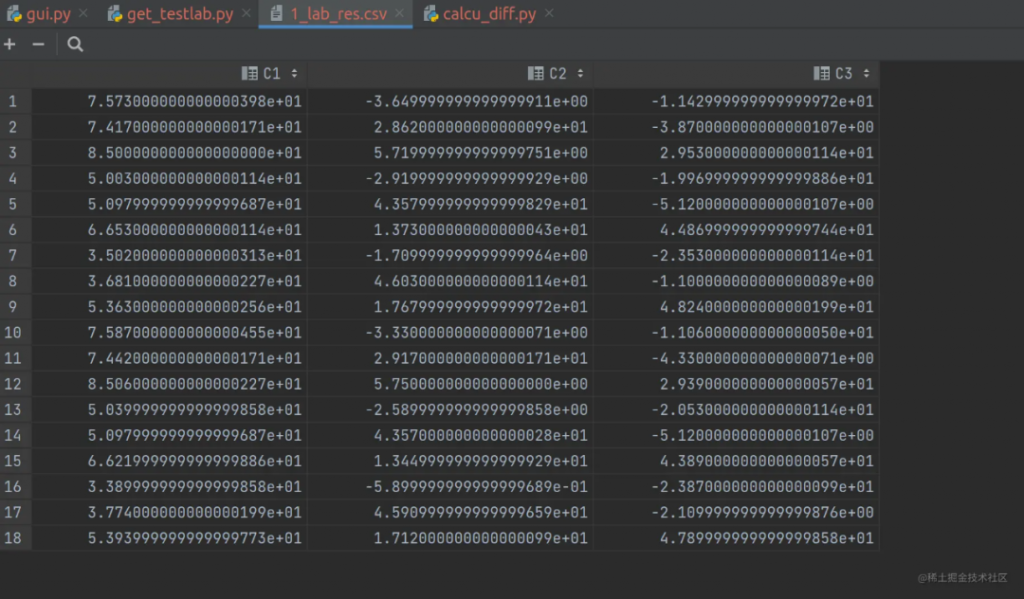Click cell -1.14299999999999972e+01 in row 1
This screenshot has height=599, width=1024.
pyautogui.click(x=736, y=101)
